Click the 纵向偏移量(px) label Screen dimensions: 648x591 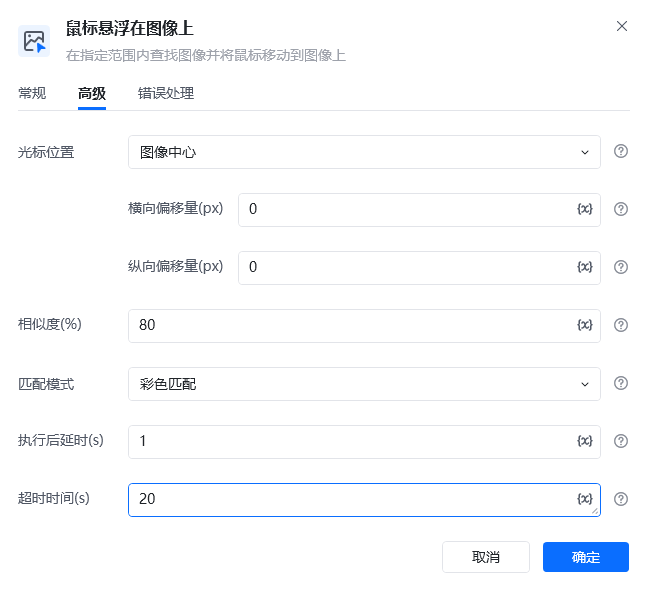[175, 266]
